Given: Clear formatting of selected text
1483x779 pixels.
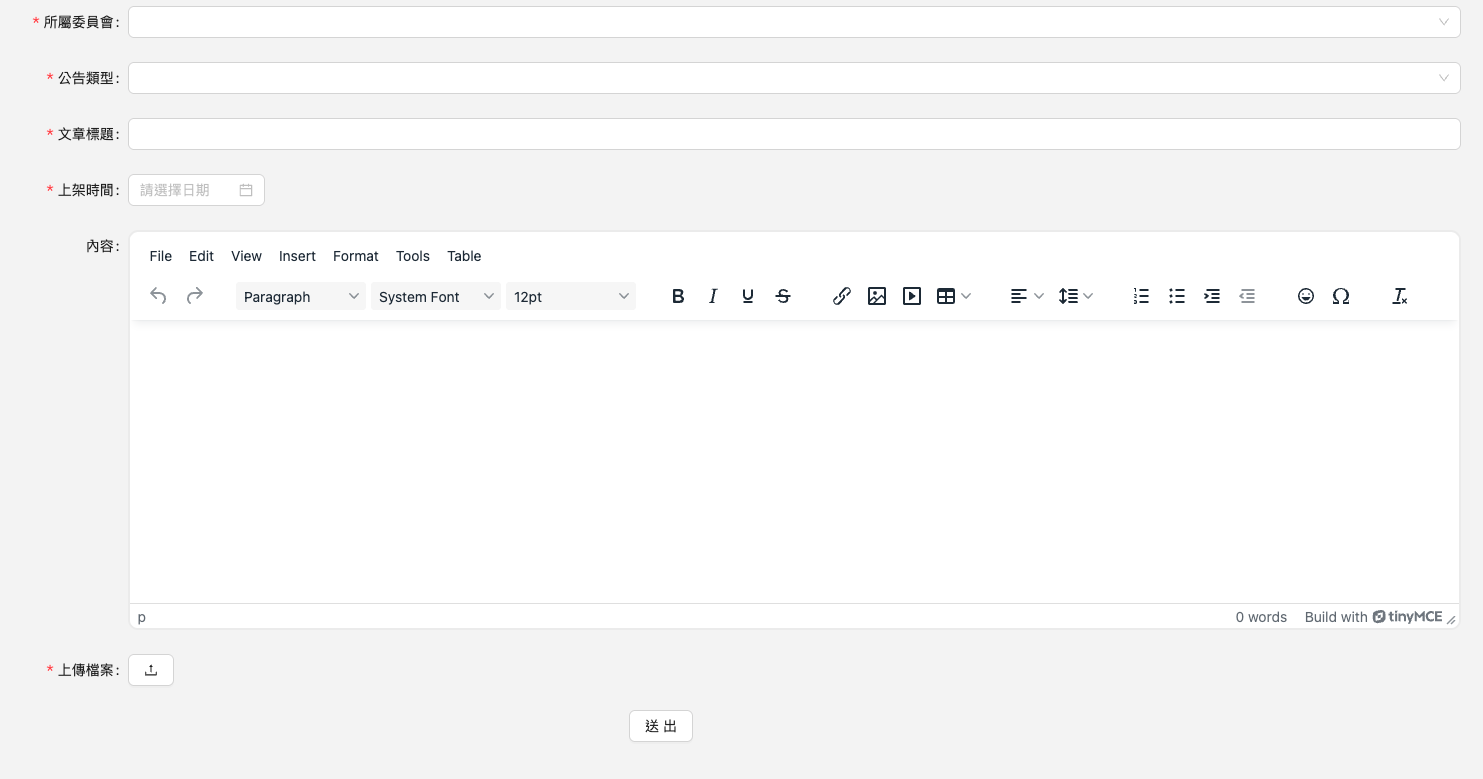Looking at the screenshot, I should tap(1400, 296).
